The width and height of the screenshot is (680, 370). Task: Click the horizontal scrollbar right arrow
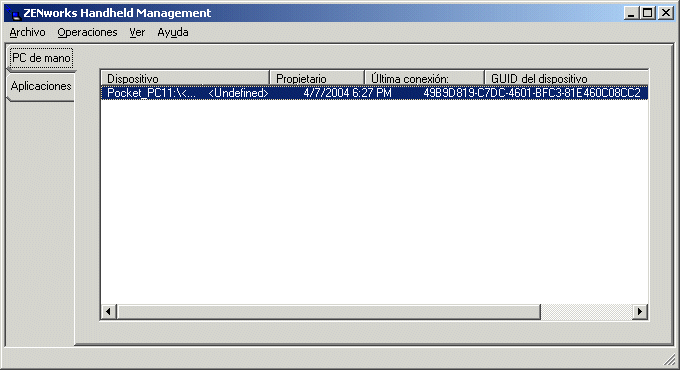pyautogui.click(x=640, y=311)
